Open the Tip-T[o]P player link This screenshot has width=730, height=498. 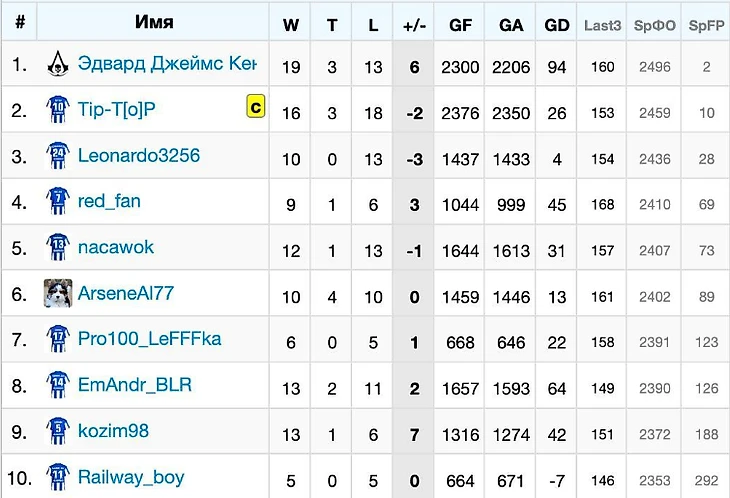(116, 109)
